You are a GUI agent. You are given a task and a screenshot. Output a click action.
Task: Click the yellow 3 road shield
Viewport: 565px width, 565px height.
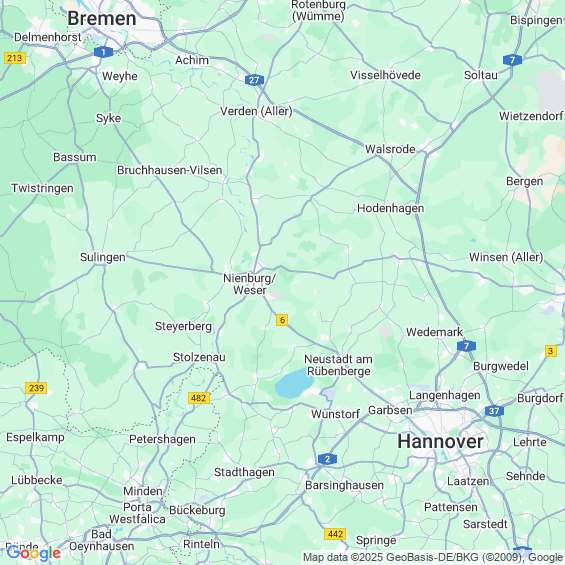tap(551, 351)
